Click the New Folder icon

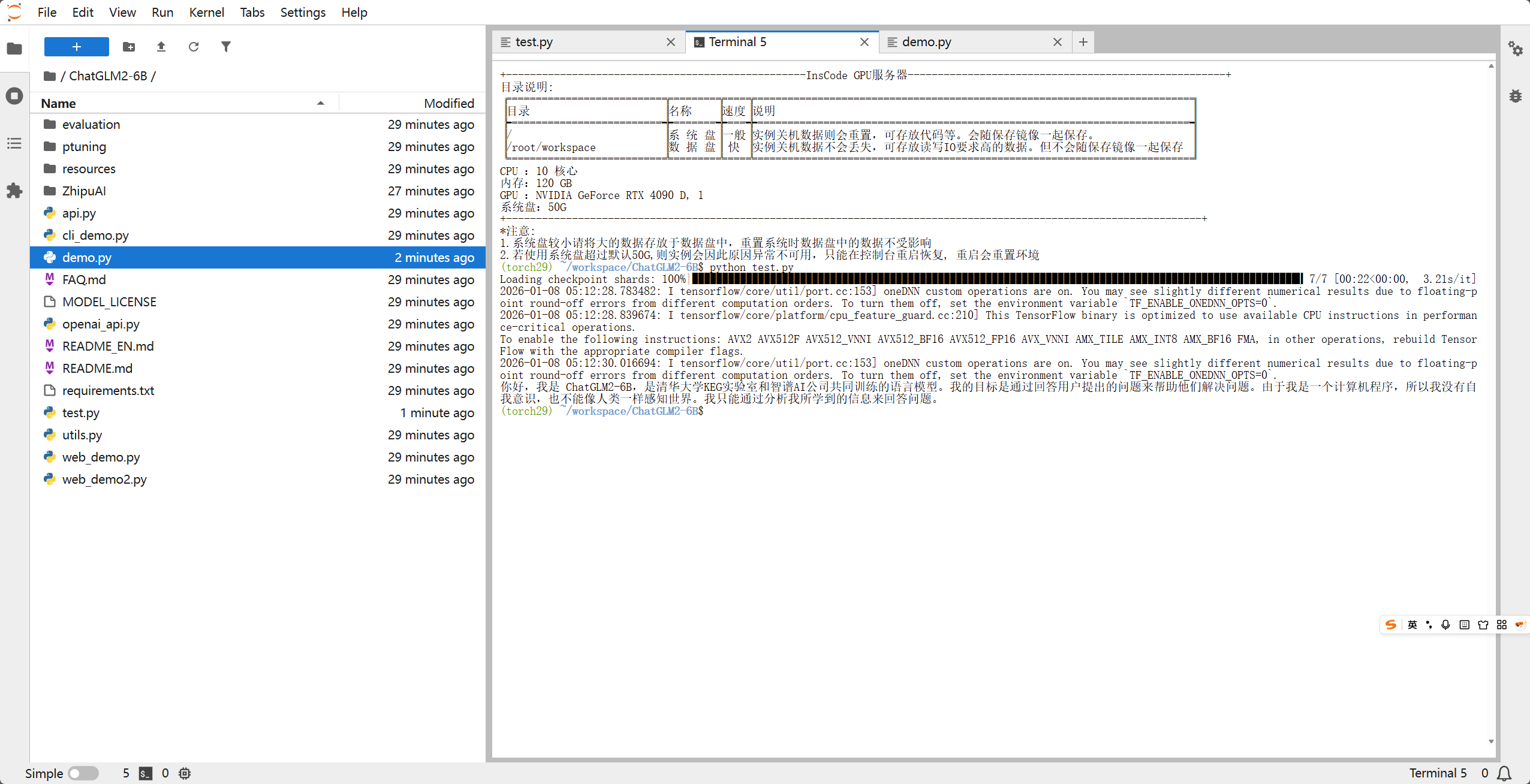(x=129, y=47)
